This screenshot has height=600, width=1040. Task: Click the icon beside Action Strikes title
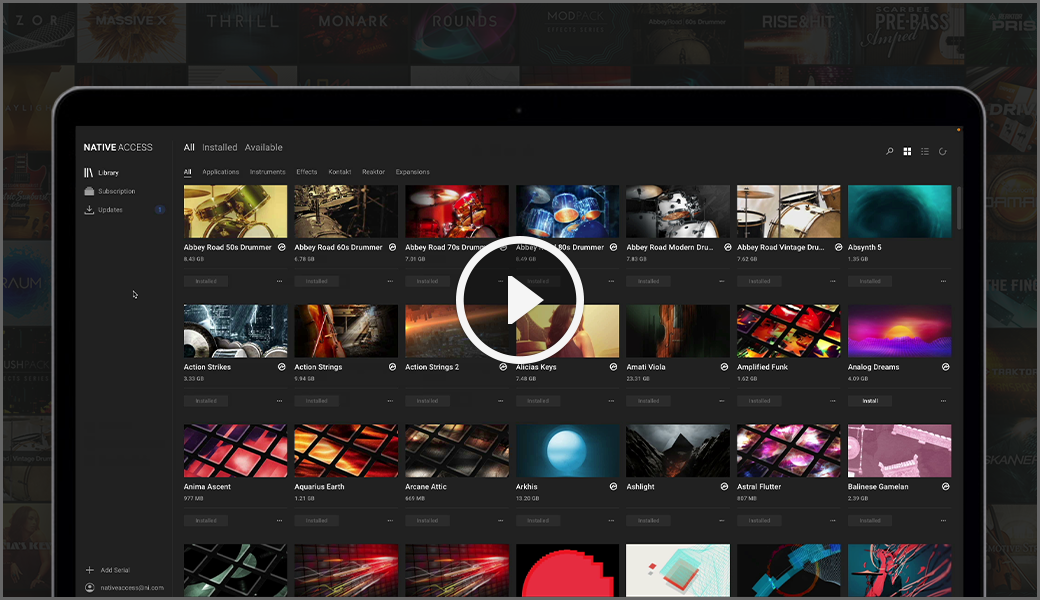click(281, 367)
